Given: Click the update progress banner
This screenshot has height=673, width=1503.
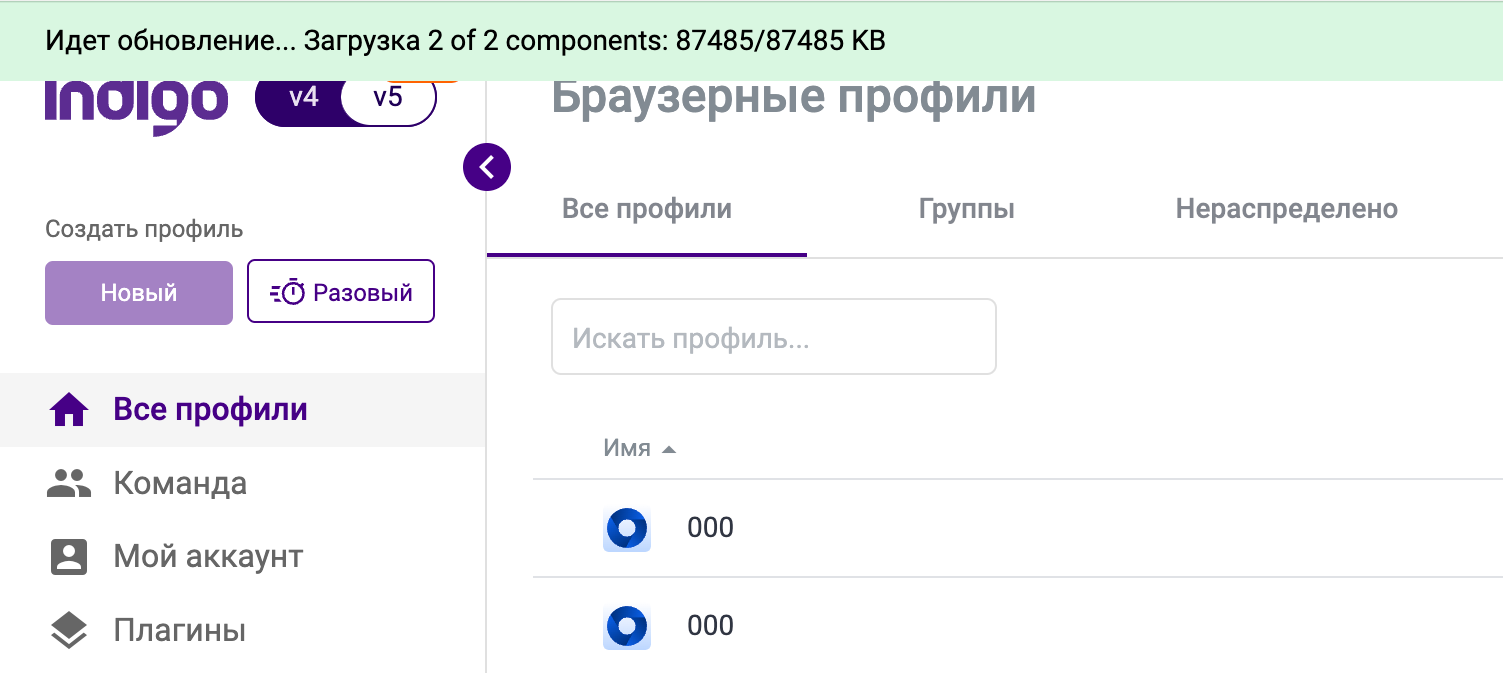Looking at the screenshot, I should tap(751, 41).
